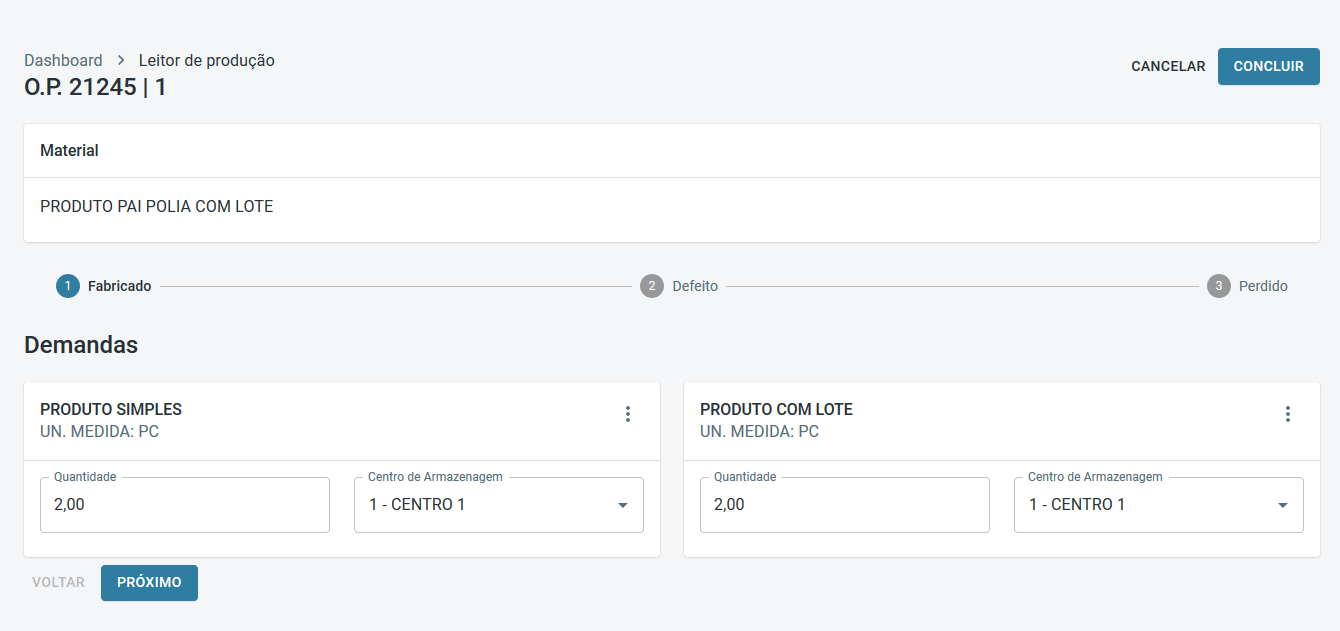The width and height of the screenshot is (1340, 631).
Task: Click the PRÓXIMO button
Action: (x=149, y=582)
